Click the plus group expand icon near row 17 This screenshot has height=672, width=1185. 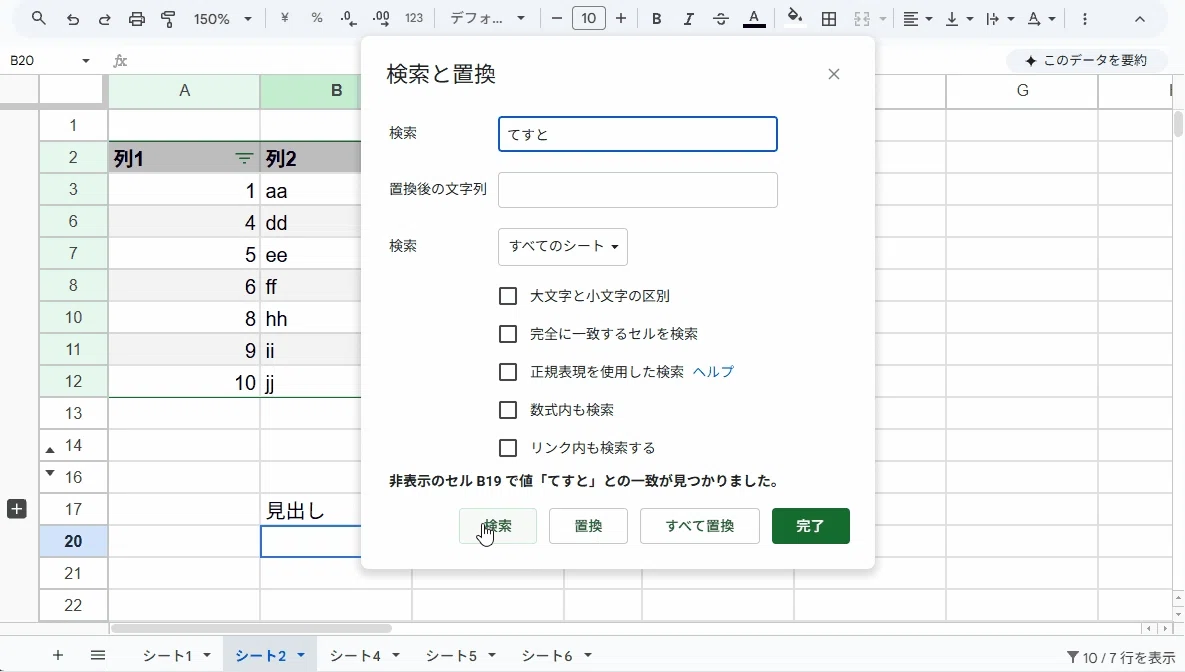(17, 509)
